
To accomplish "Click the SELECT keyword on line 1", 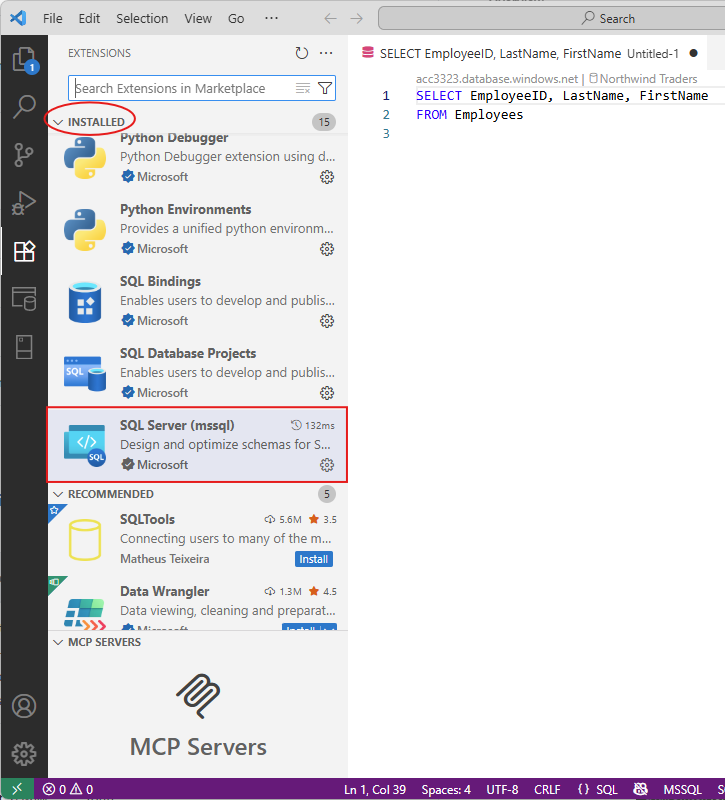I will point(439,96).
